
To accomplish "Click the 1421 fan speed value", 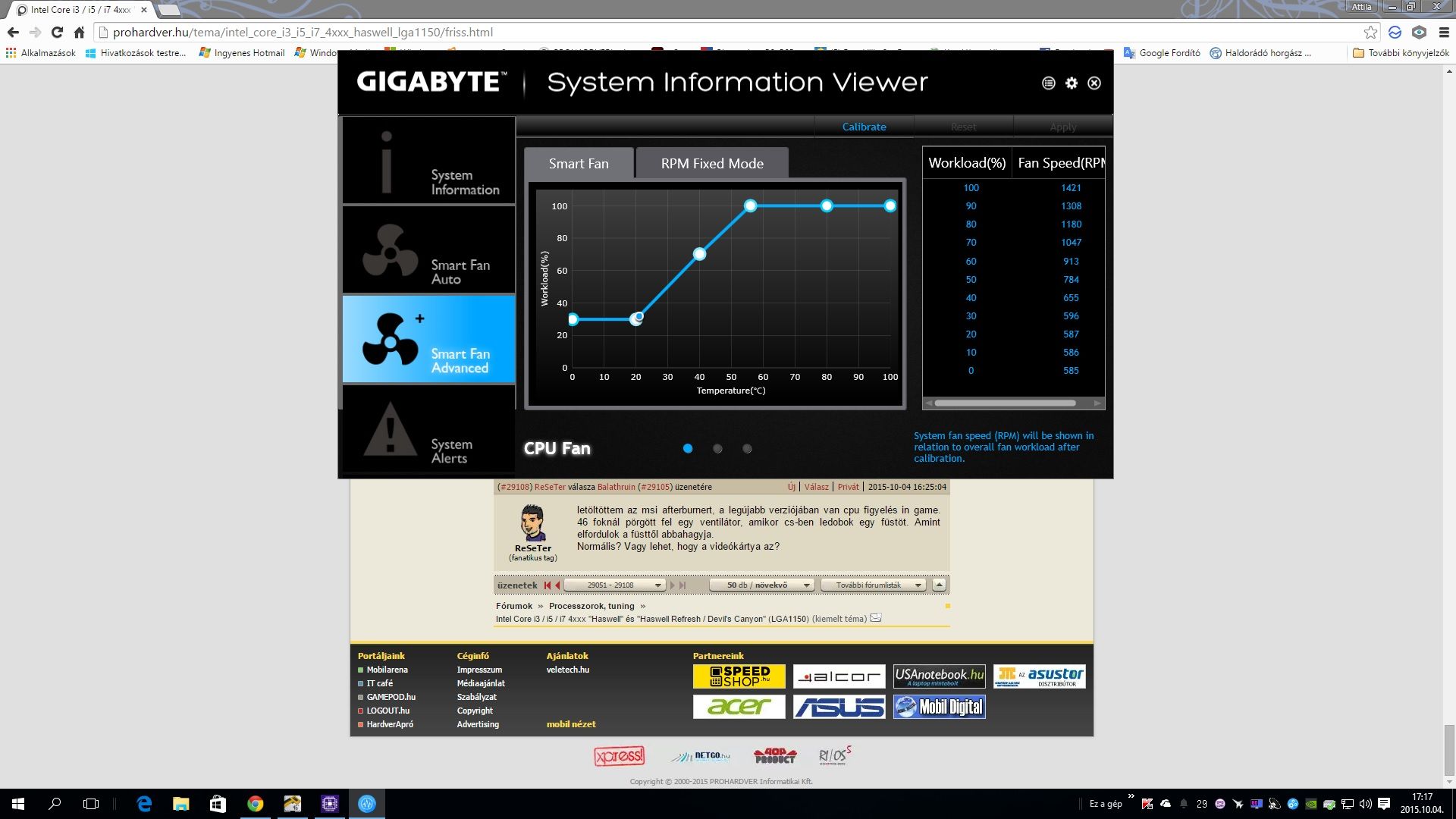I will [1071, 187].
